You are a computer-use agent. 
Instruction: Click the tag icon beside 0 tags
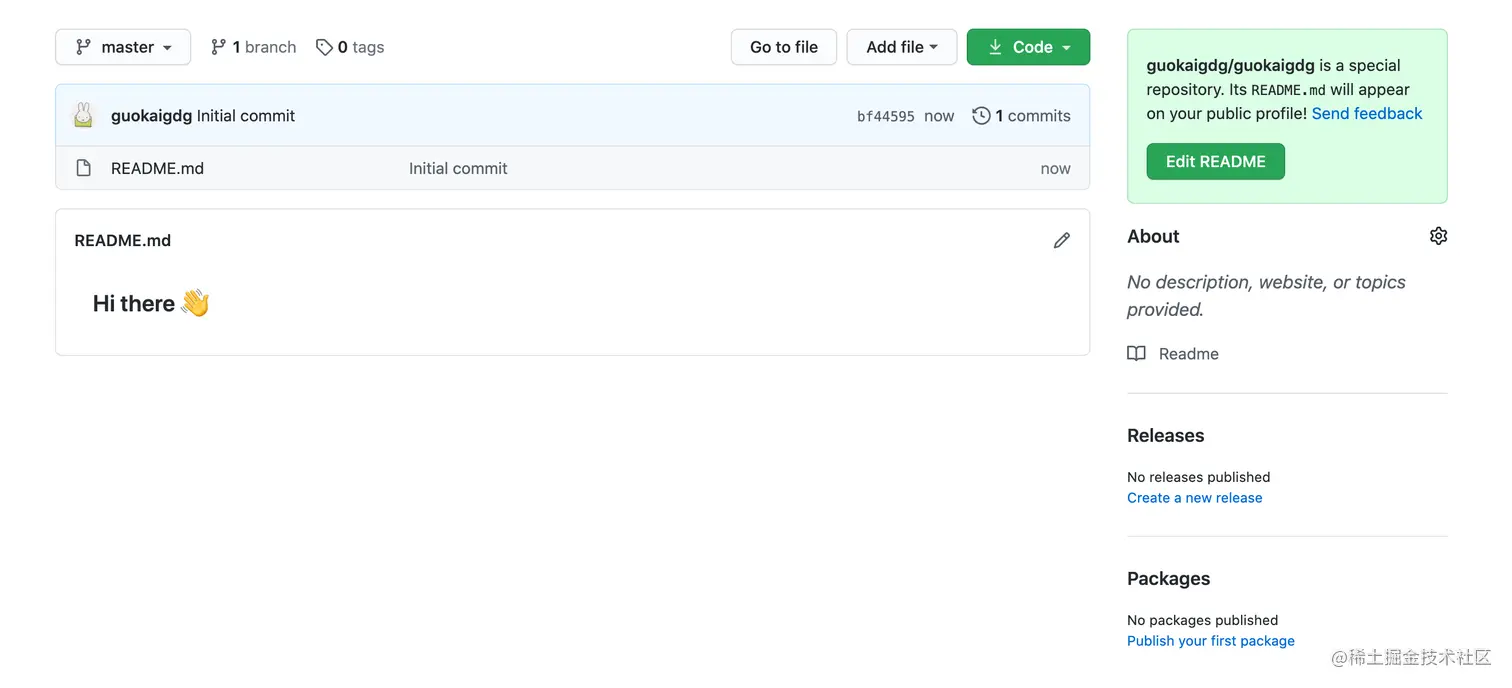point(324,47)
